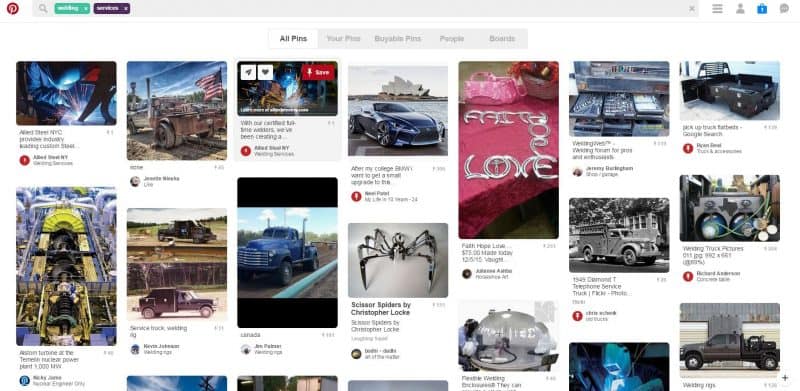Open the messages speech bubble icon
This screenshot has width=800, height=391.
click(x=784, y=9)
